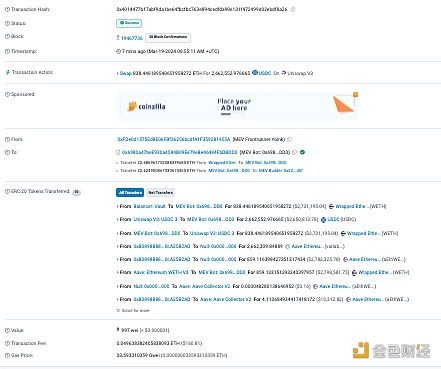Expand the Swap transaction action arrow
This screenshot has height=369, width=441.
tap(117, 73)
